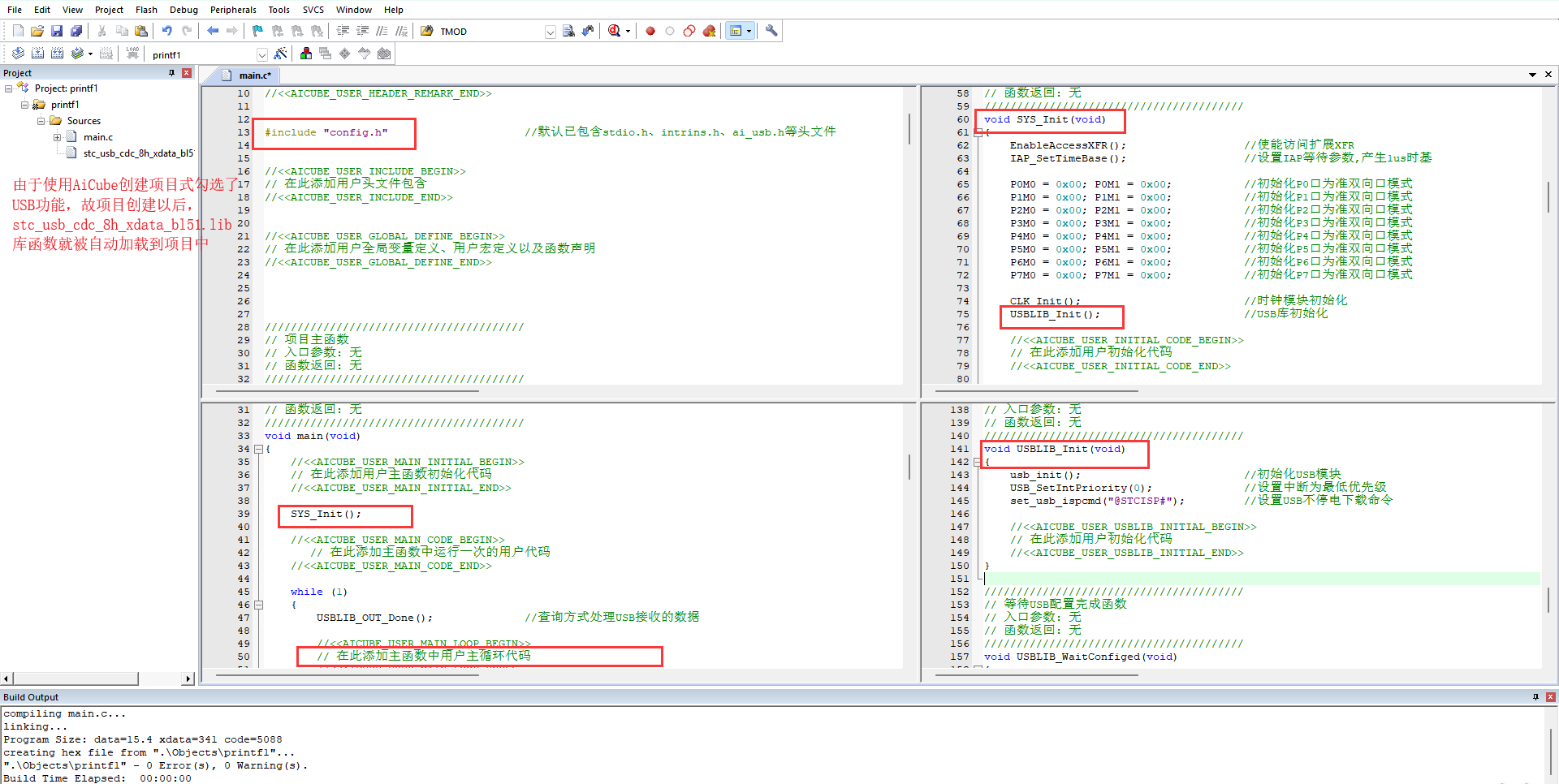This screenshot has height=784, width=1559.
Task: Pin the Project panel
Action: pos(171,73)
